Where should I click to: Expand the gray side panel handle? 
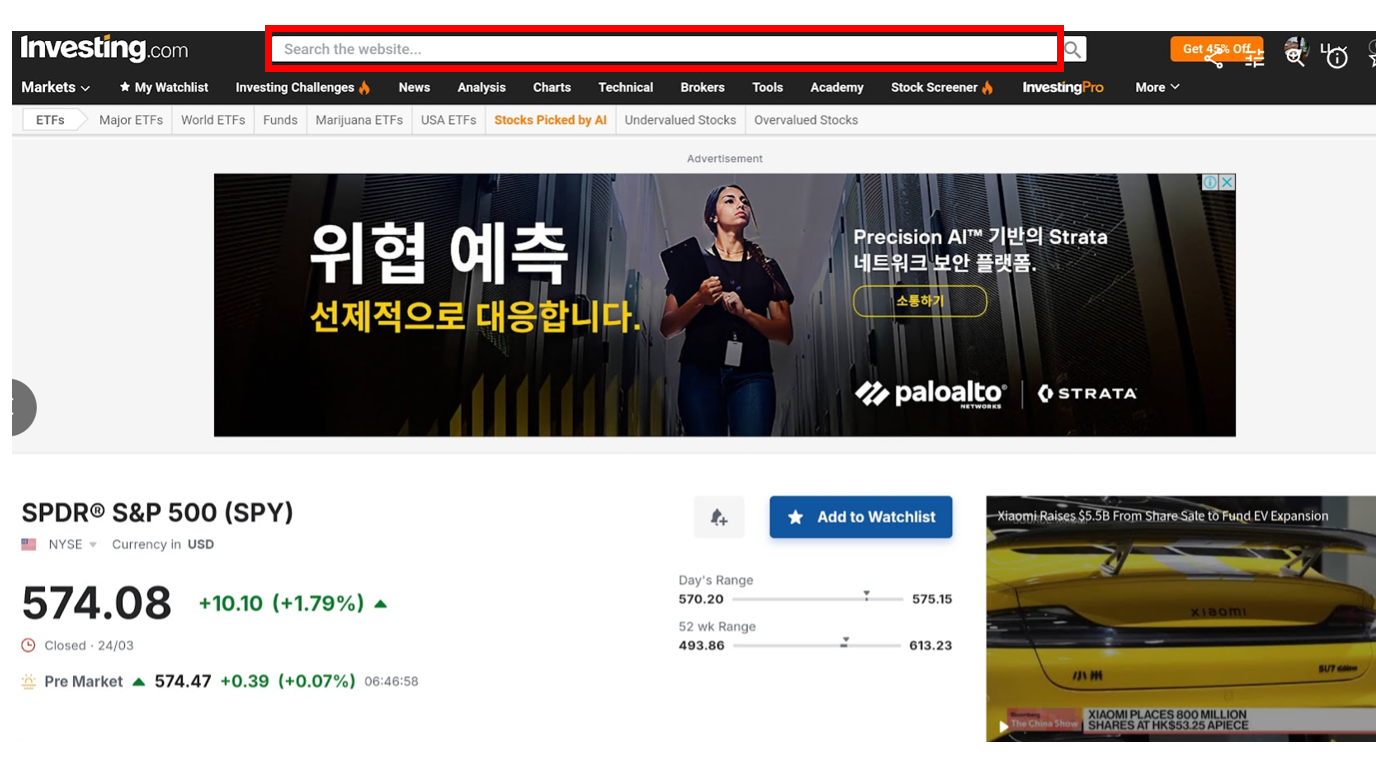click(24, 407)
